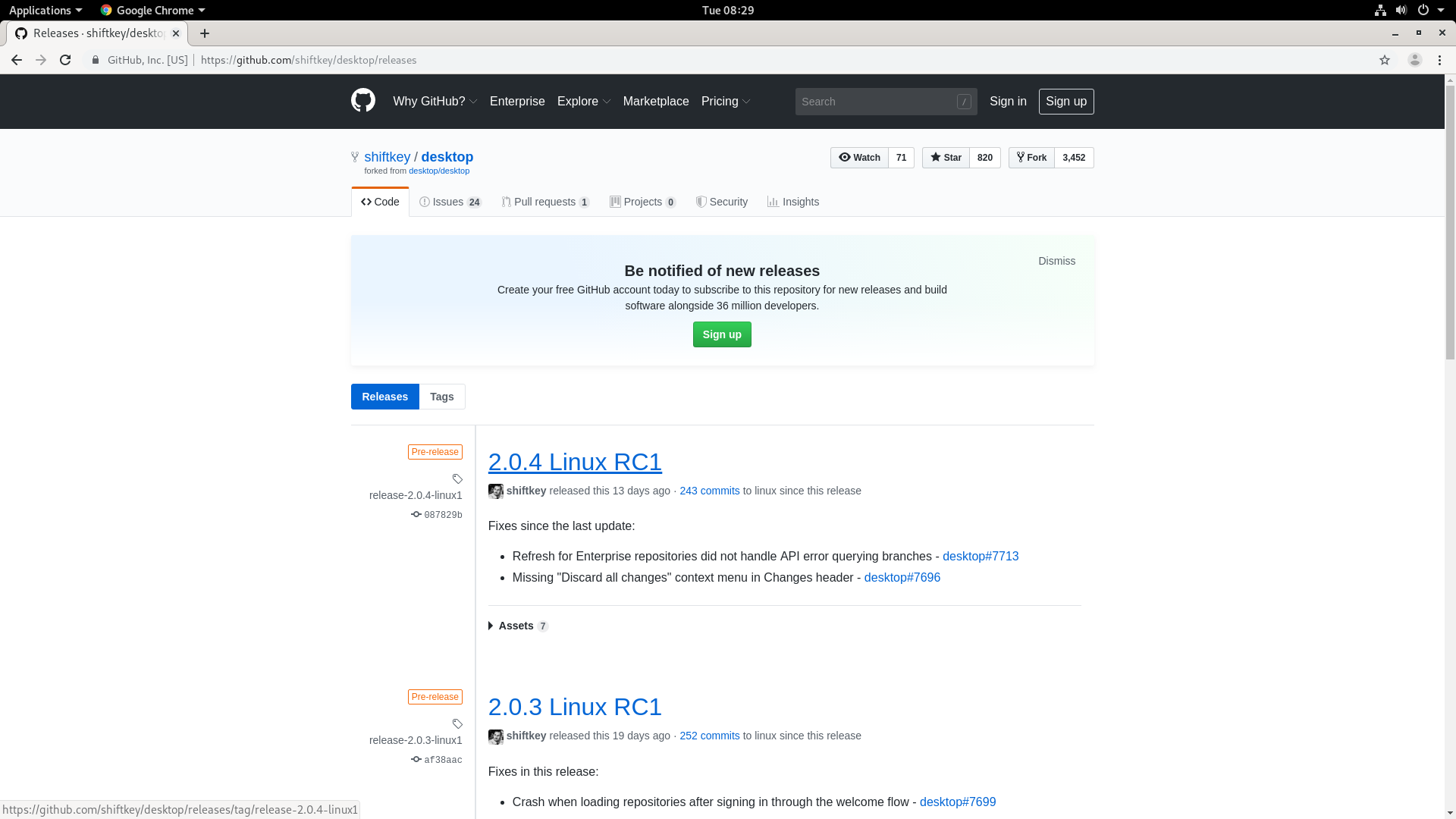Viewport: 1456px width, 819px height.
Task: Click the volume icon in the top bar
Action: pos(1401,10)
